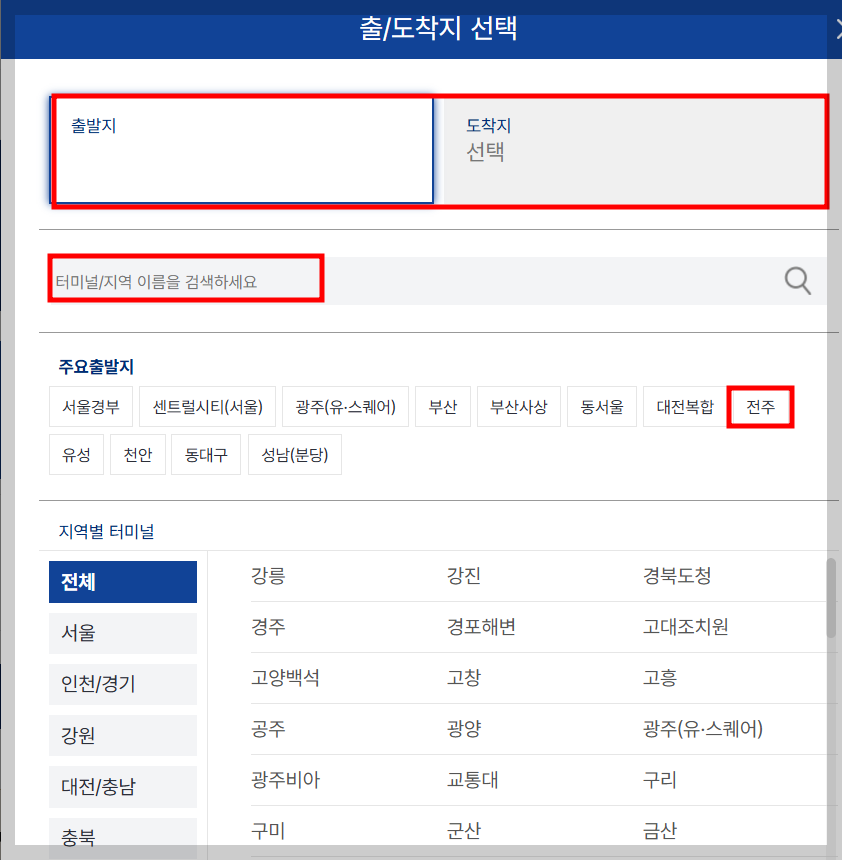
Task: Select 고창 in terminal list
Action: pos(464,678)
